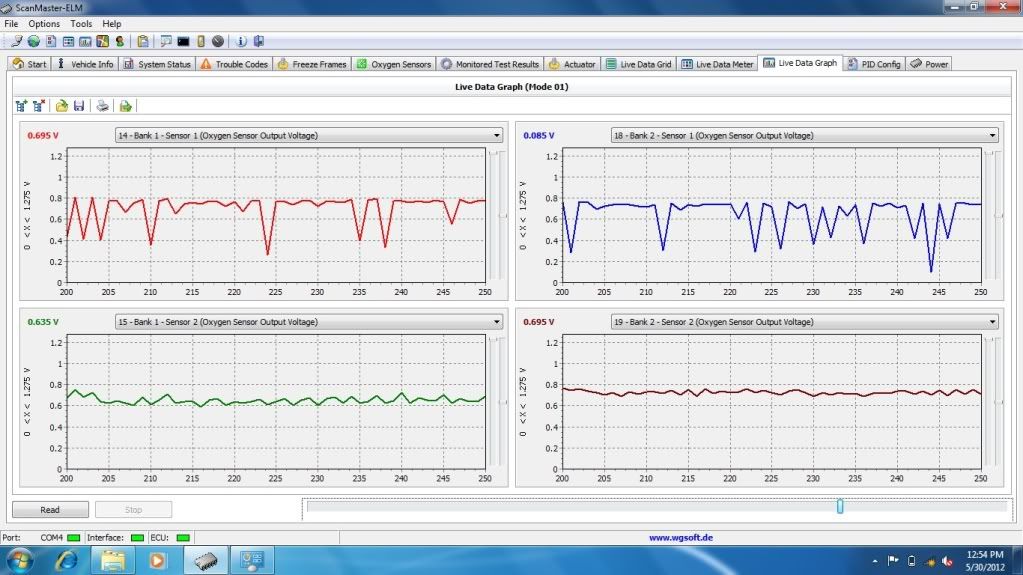Open the report document toolbar icon
The height and width of the screenshot is (575, 1023).
[x=51, y=41]
